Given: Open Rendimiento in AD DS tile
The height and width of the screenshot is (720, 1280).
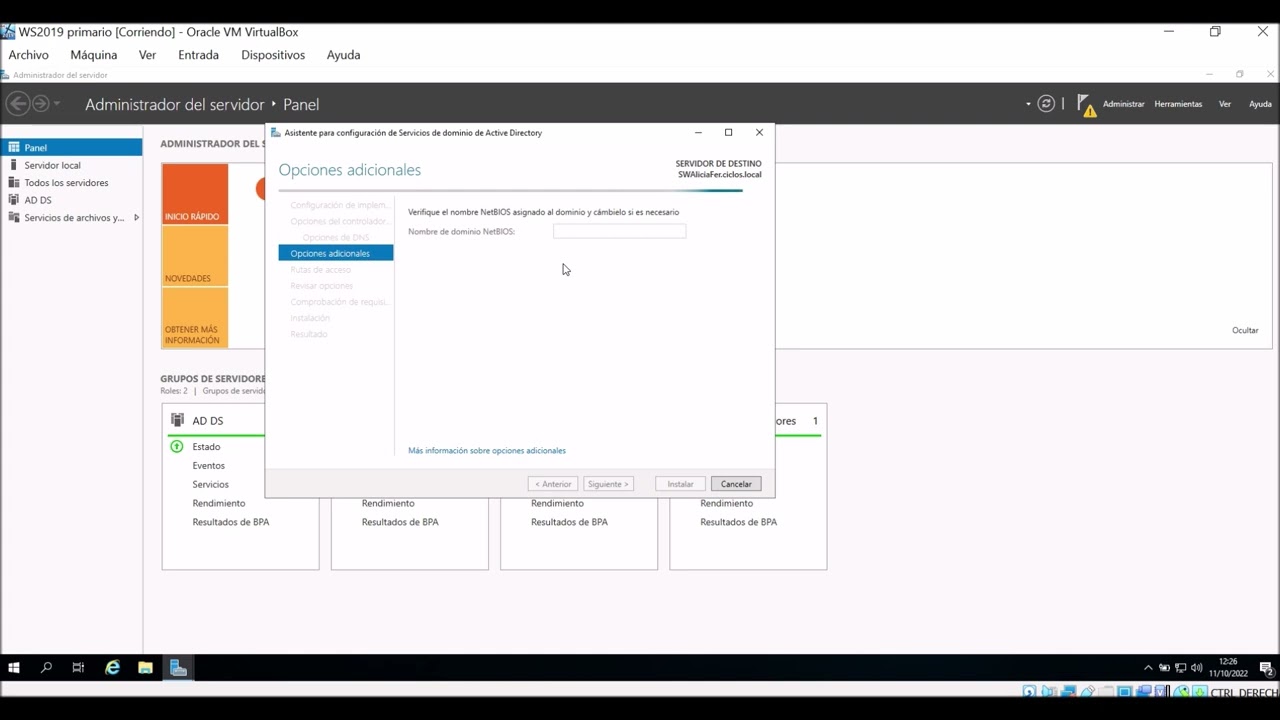Looking at the screenshot, I should 219,503.
